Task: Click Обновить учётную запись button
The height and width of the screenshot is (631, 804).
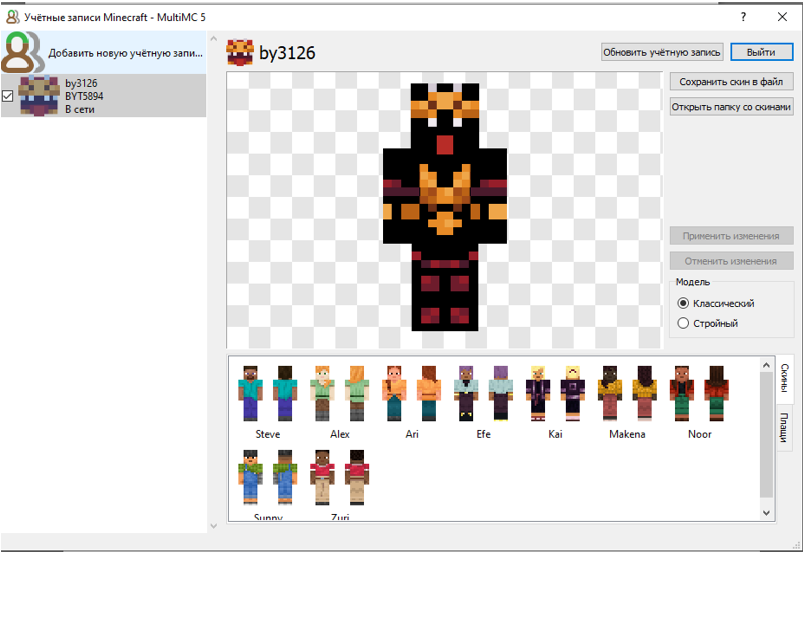Action: 662,52
